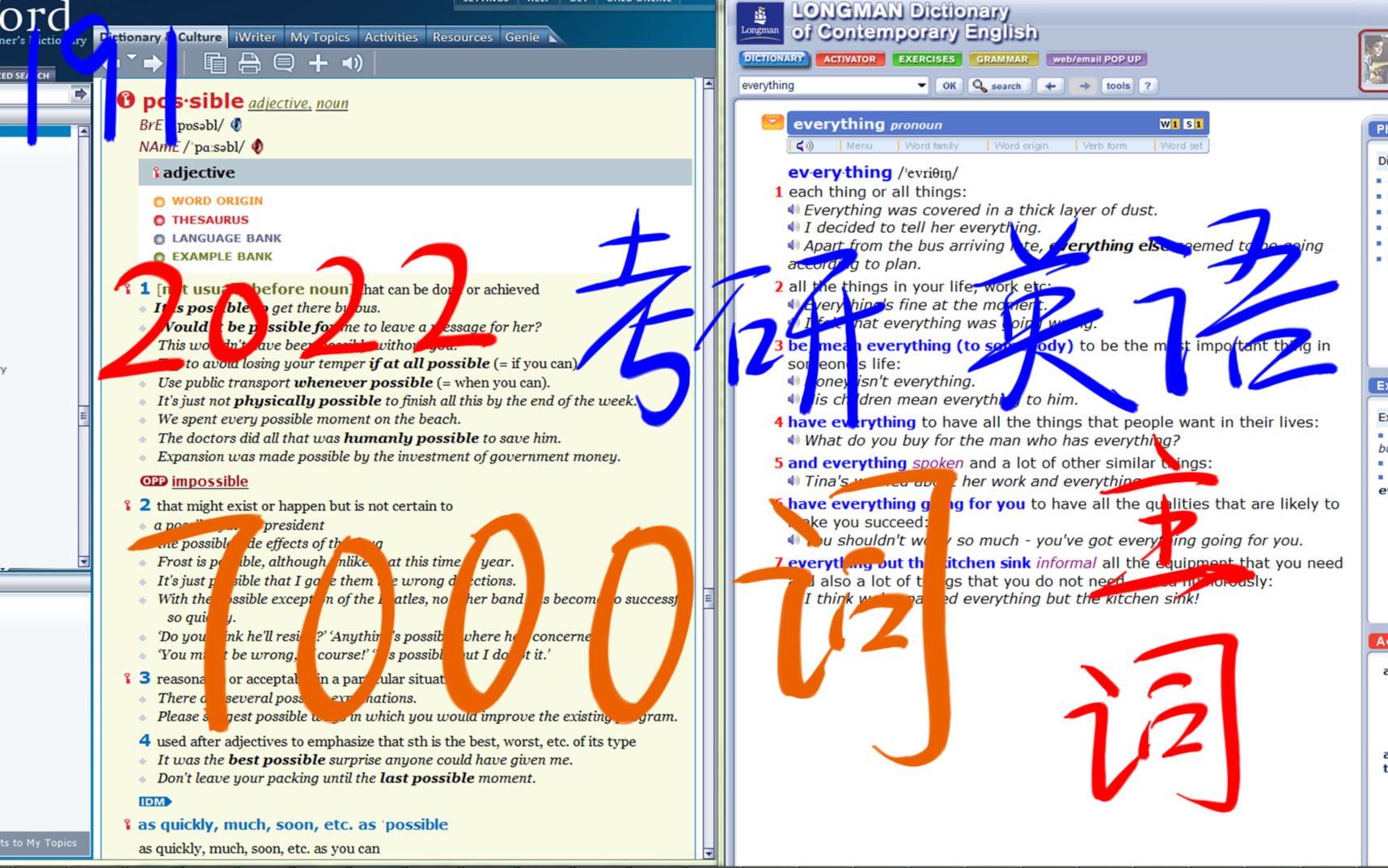The height and width of the screenshot is (868, 1388).
Task: Play audio for 'I decided to tell her' example
Action: tap(793, 227)
